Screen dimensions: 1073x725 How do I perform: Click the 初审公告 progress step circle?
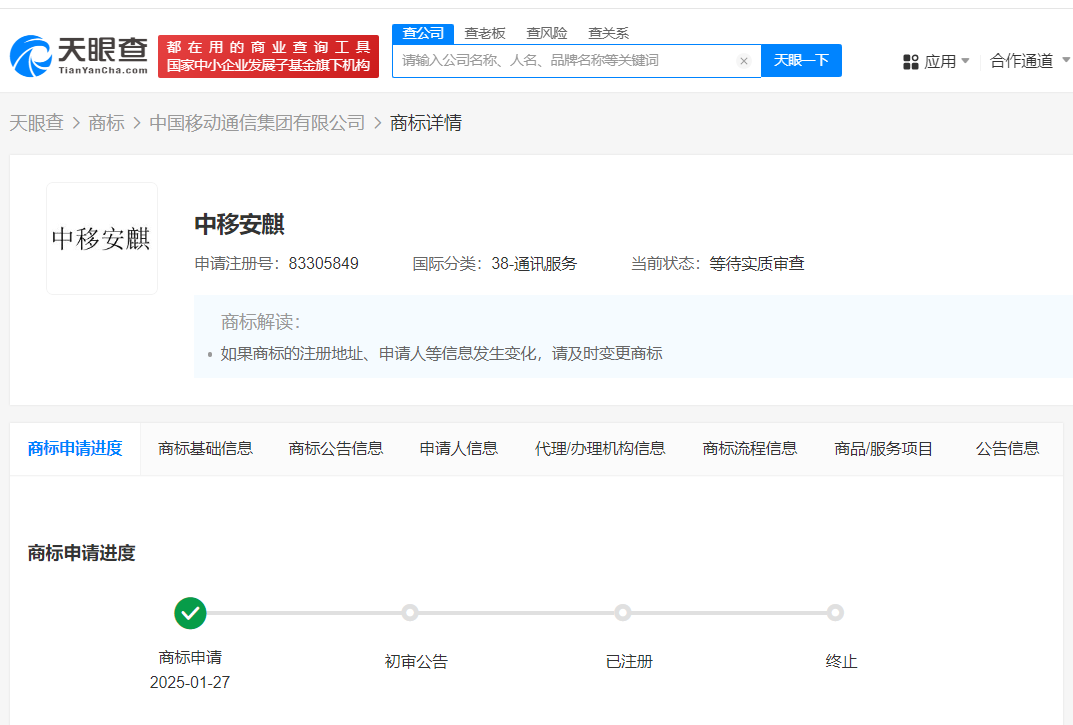[409, 613]
